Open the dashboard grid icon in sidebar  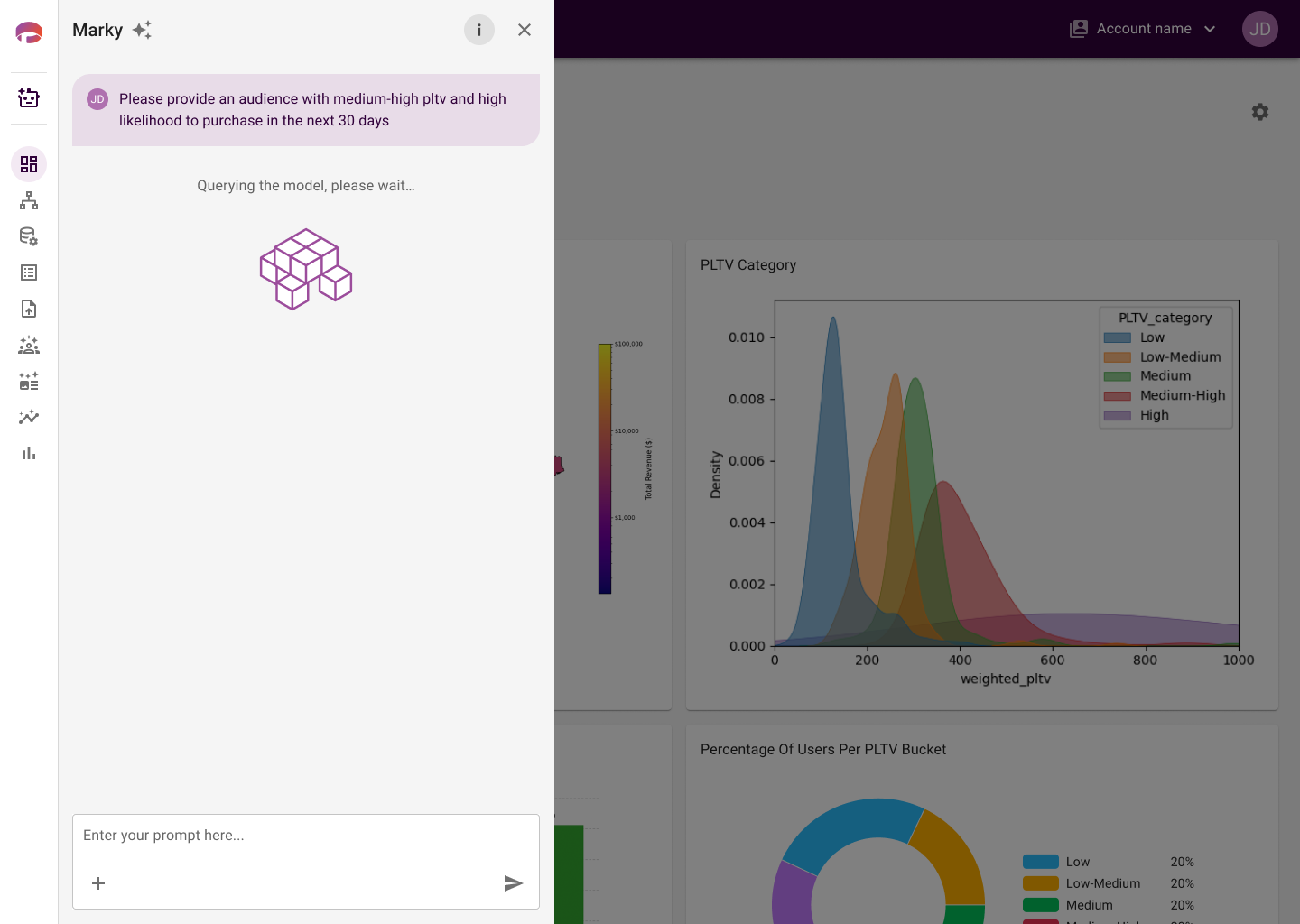[29, 164]
